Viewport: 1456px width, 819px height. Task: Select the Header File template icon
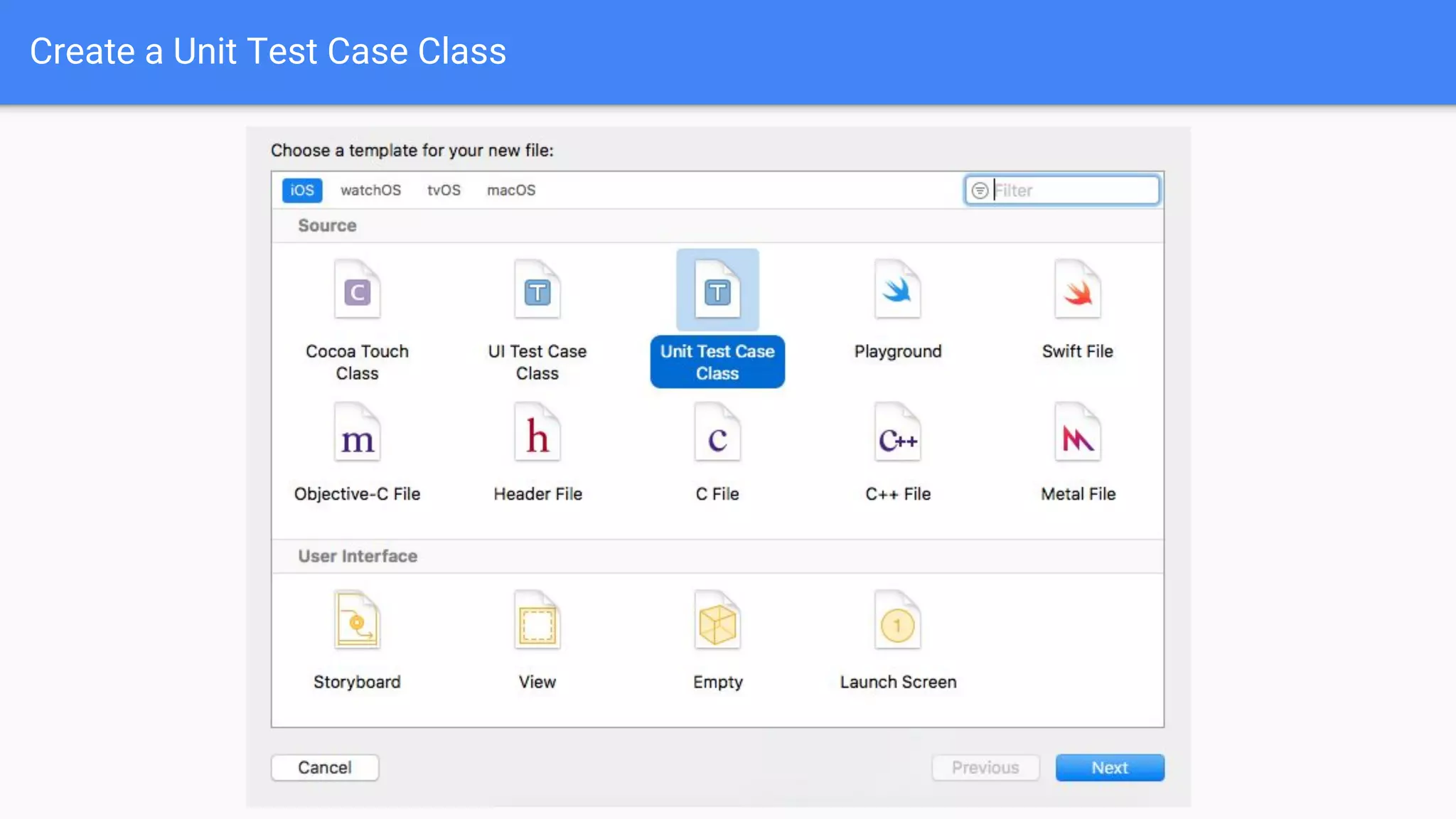[537, 433]
